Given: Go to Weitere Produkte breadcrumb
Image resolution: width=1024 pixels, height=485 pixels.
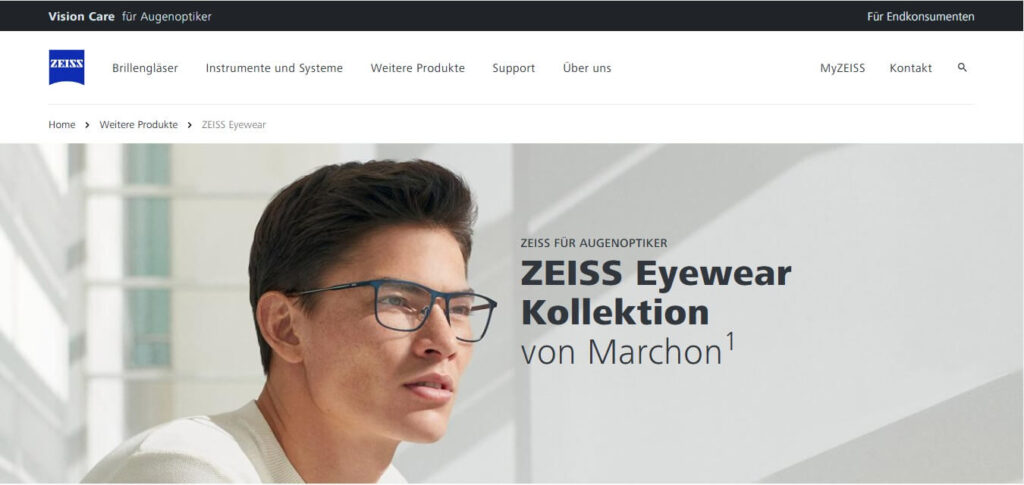Looking at the screenshot, I should click(138, 125).
